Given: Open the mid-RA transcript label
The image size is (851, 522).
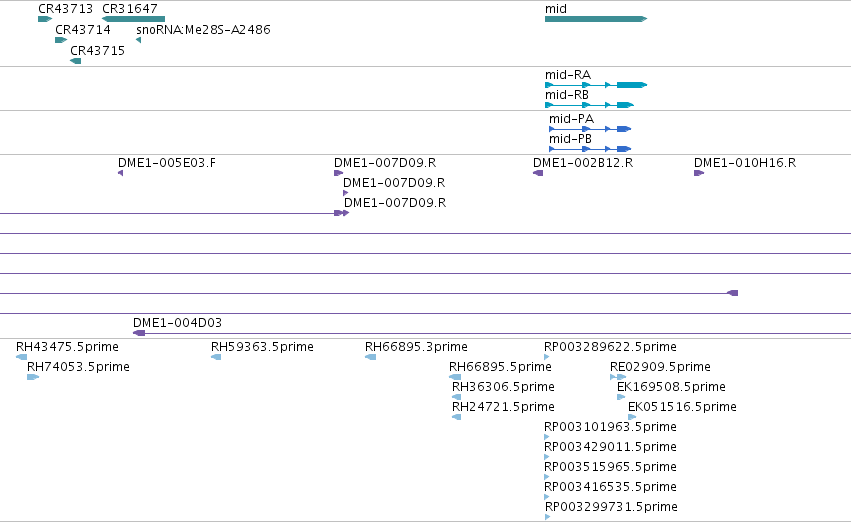Looking at the screenshot, I should pyautogui.click(x=568, y=74).
